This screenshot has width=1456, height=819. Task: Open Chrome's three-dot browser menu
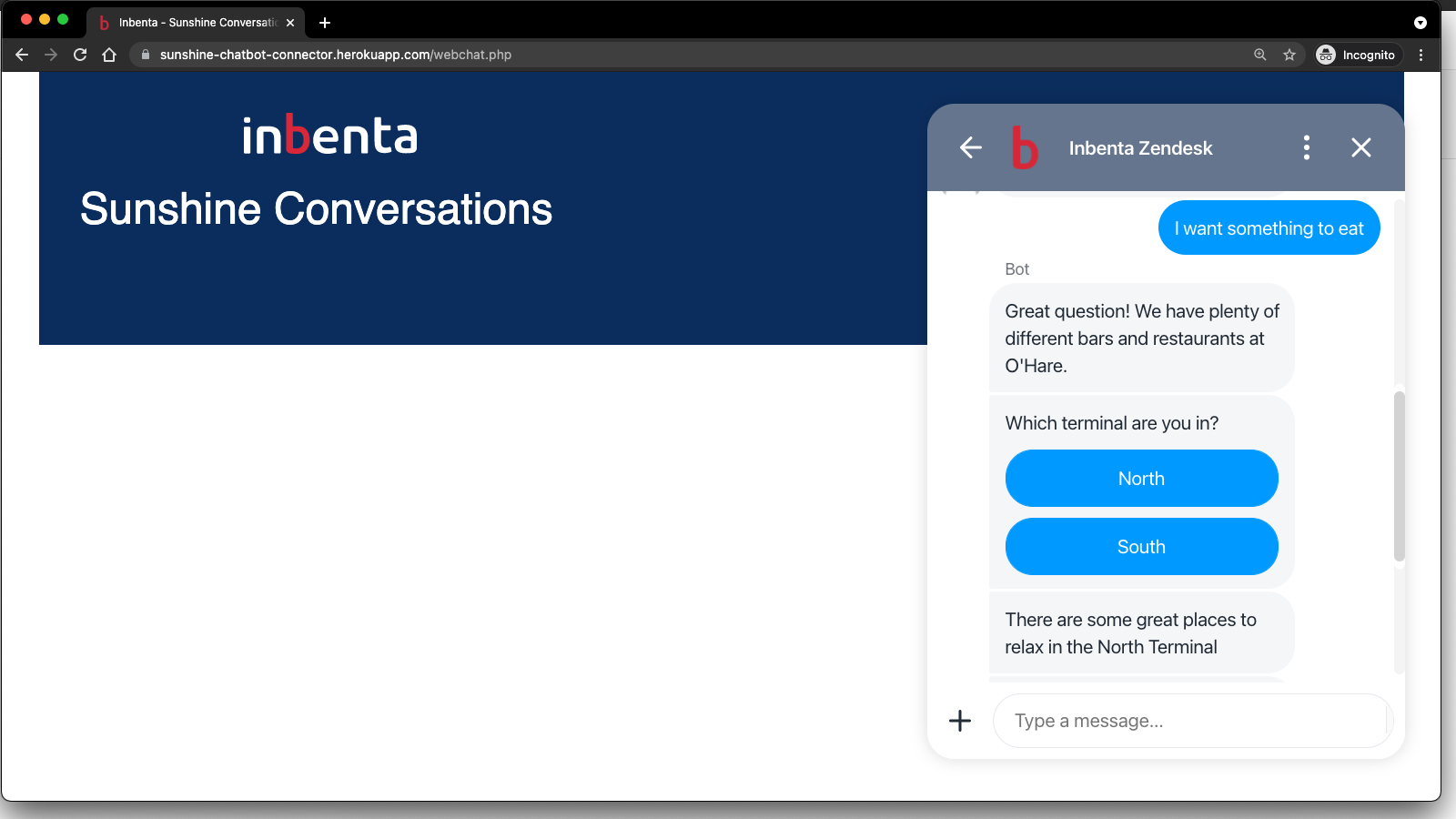(x=1421, y=55)
